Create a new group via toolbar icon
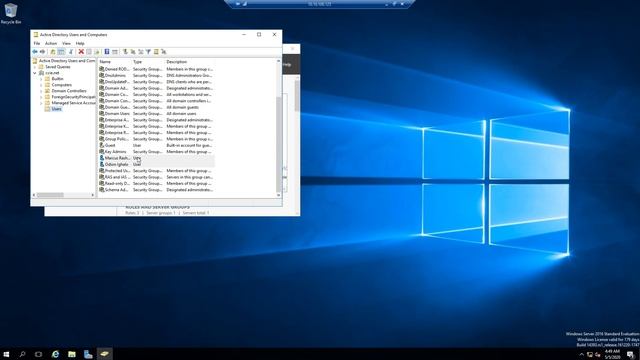This screenshot has width=640, height=360. [x=133, y=51]
